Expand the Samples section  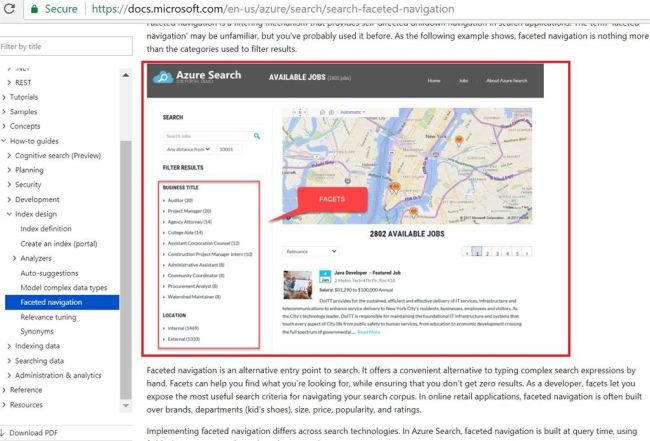click(4, 111)
